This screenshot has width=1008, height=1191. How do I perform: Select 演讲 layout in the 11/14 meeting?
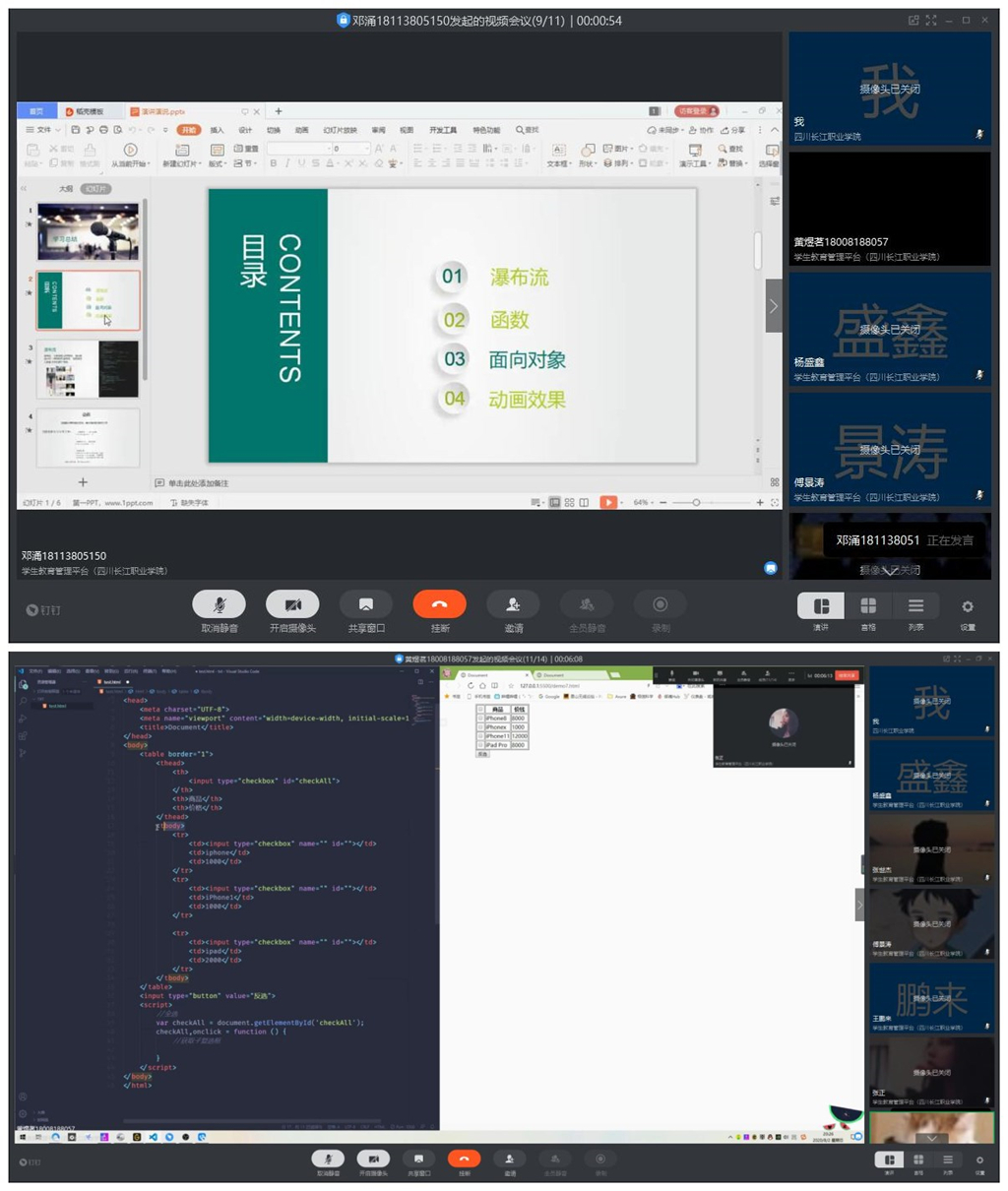click(890, 1160)
